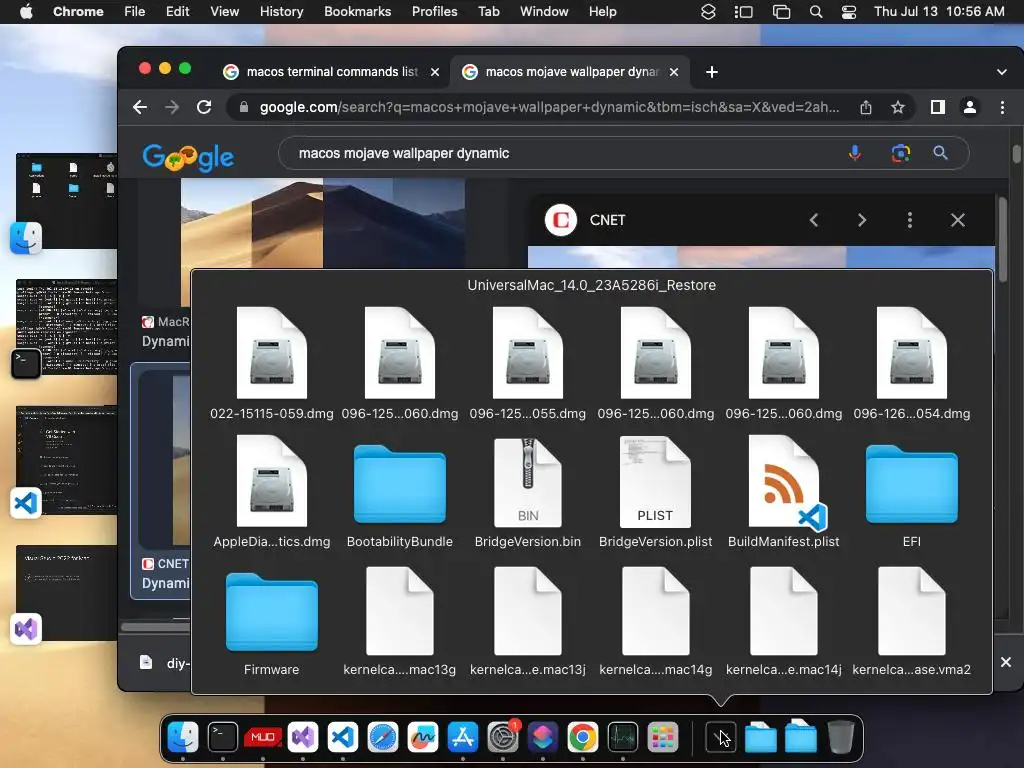Open the kernelca....mac13g file
1024x768 pixels.
click(x=400, y=620)
